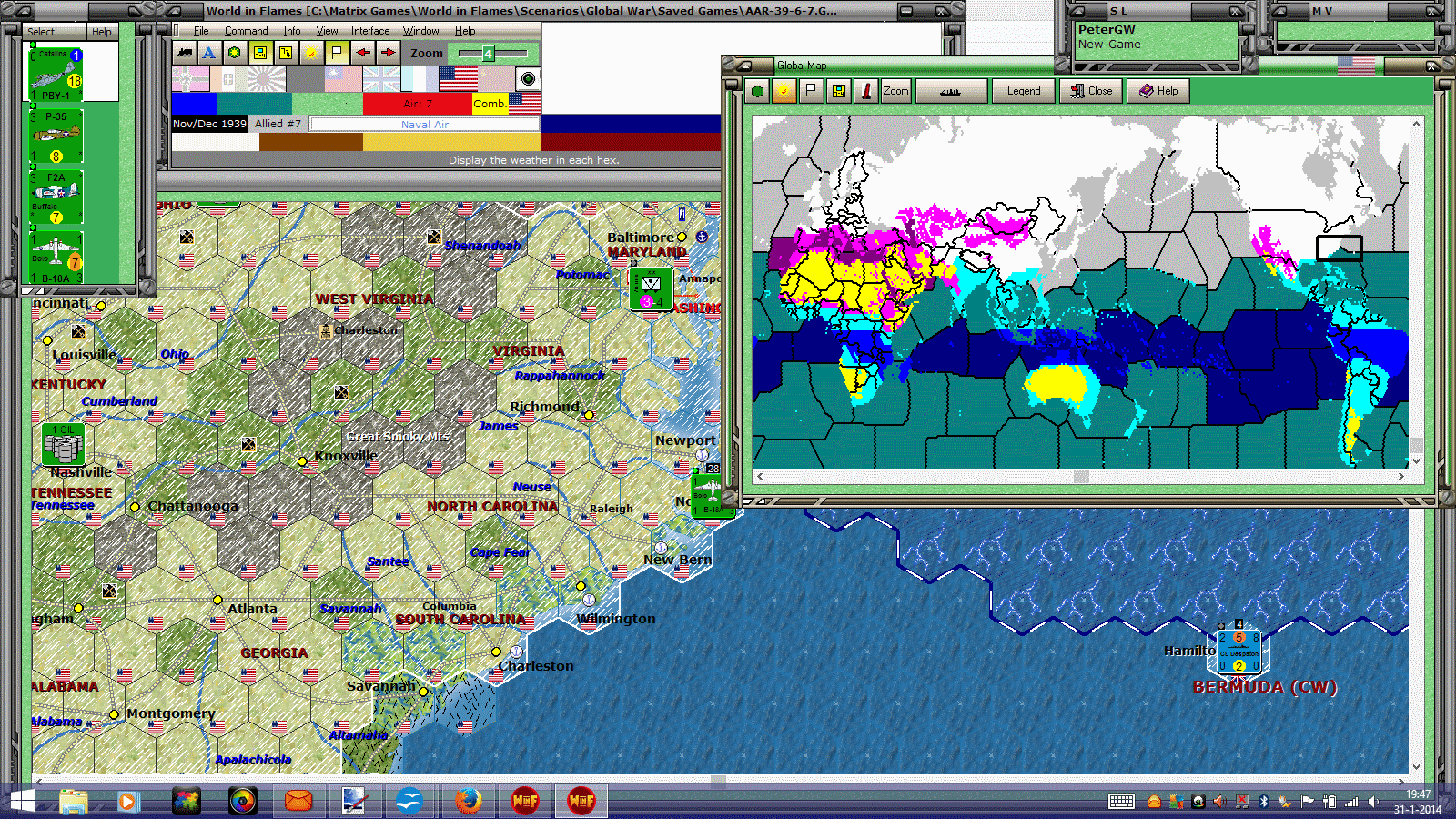The width and height of the screenshot is (1456, 819).
Task: Click the yellow unit stack icon beside it
Action: pos(286,53)
